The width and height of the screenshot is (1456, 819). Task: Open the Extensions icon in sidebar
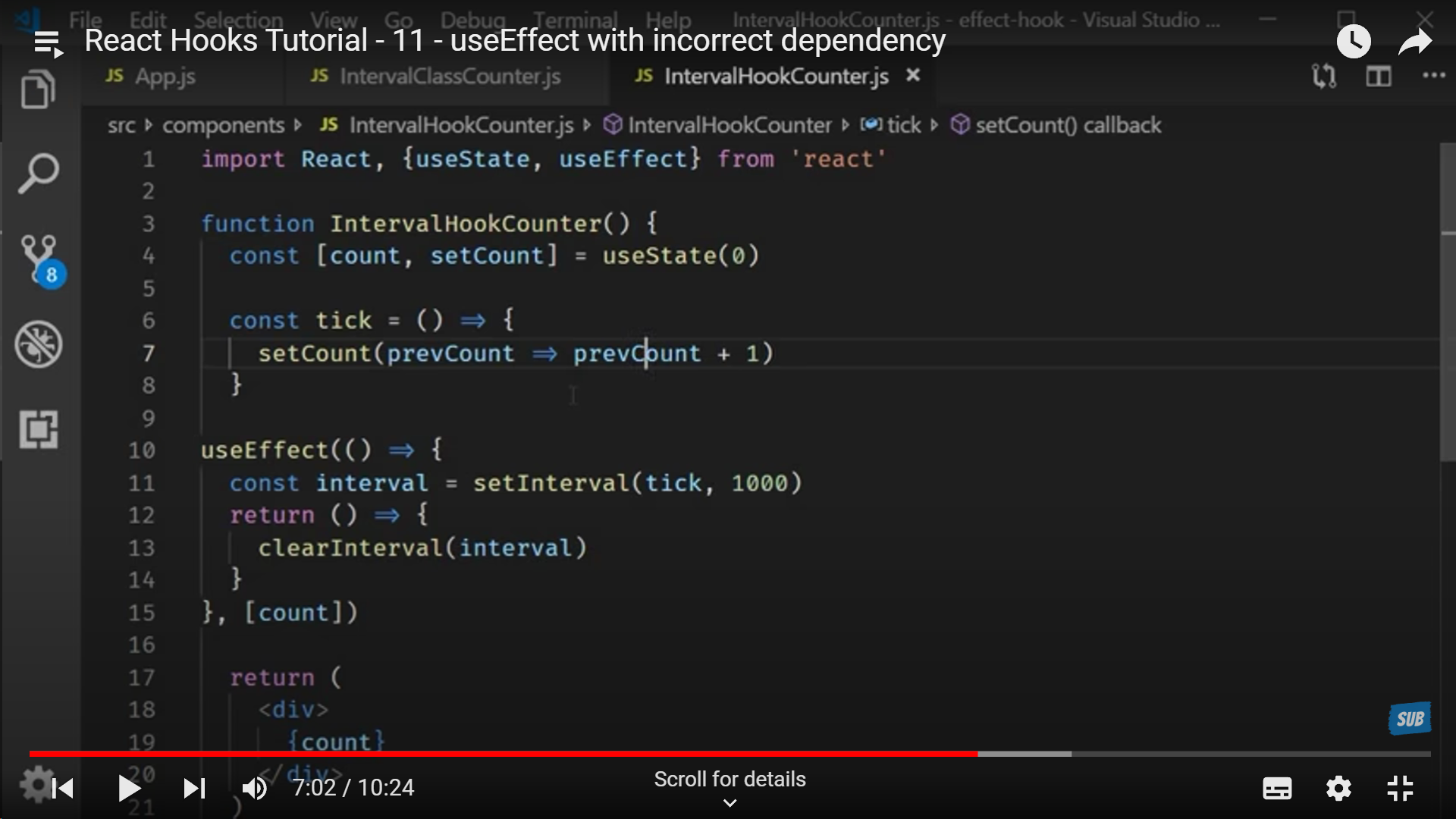(x=38, y=429)
